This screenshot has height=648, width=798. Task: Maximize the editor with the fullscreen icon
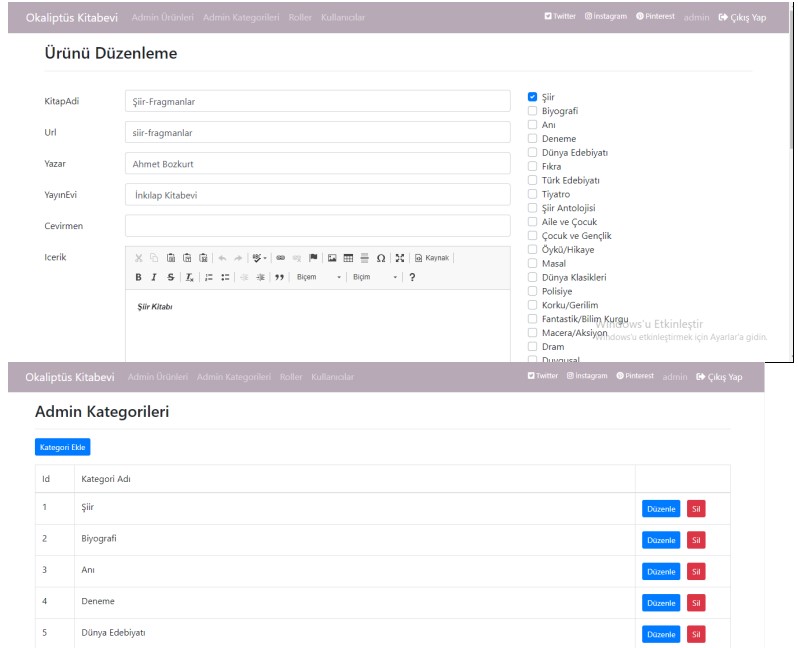tap(400, 258)
